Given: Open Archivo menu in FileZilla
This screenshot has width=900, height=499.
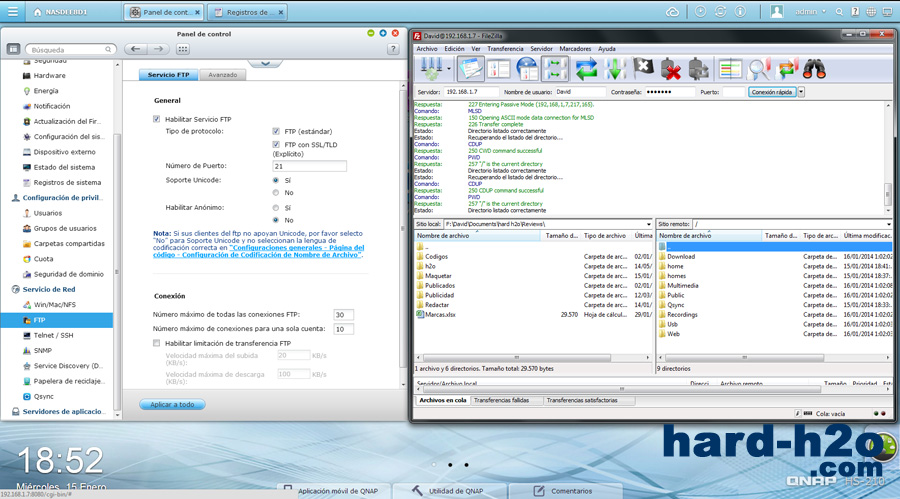Looking at the screenshot, I should pos(426,49).
